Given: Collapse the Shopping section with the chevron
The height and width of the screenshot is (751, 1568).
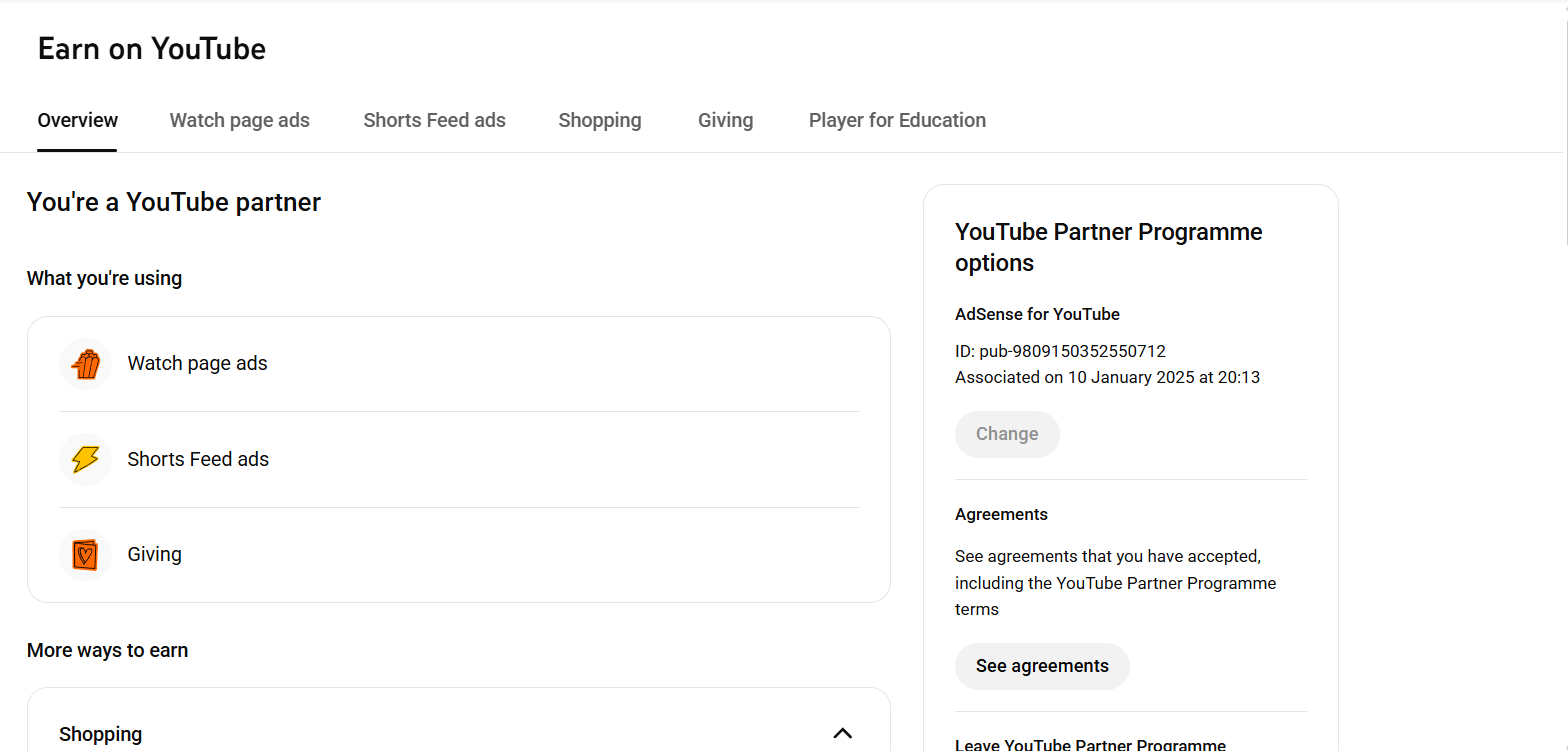Looking at the screenshot, I should pos(842,733).
